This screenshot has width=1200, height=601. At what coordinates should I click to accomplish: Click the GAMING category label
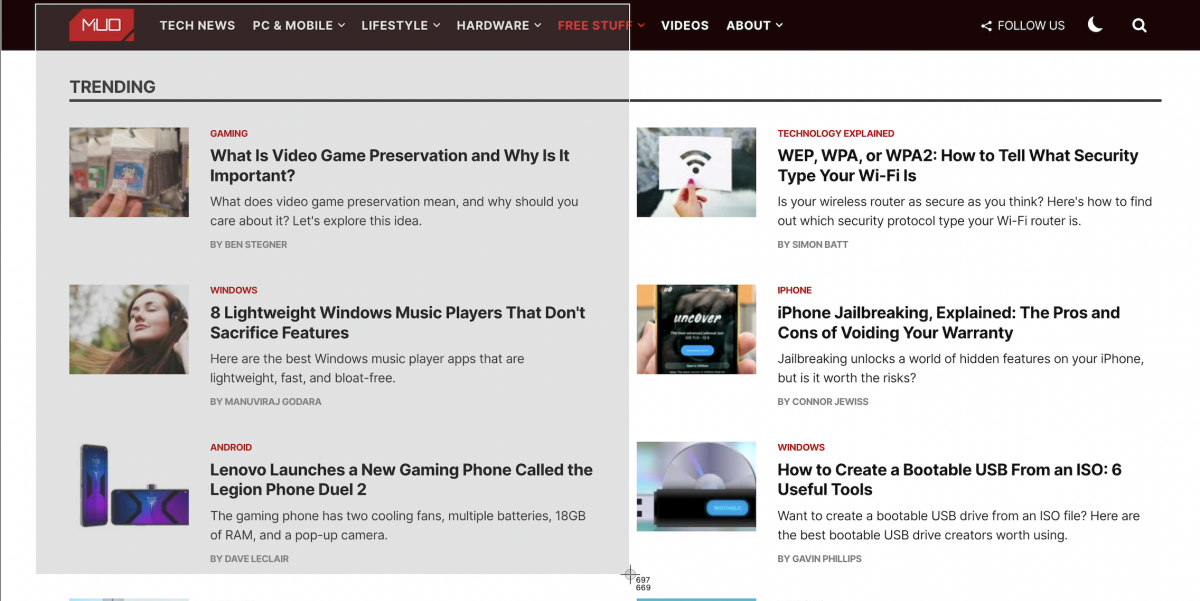pyautogui.click(x=228, y=133)
